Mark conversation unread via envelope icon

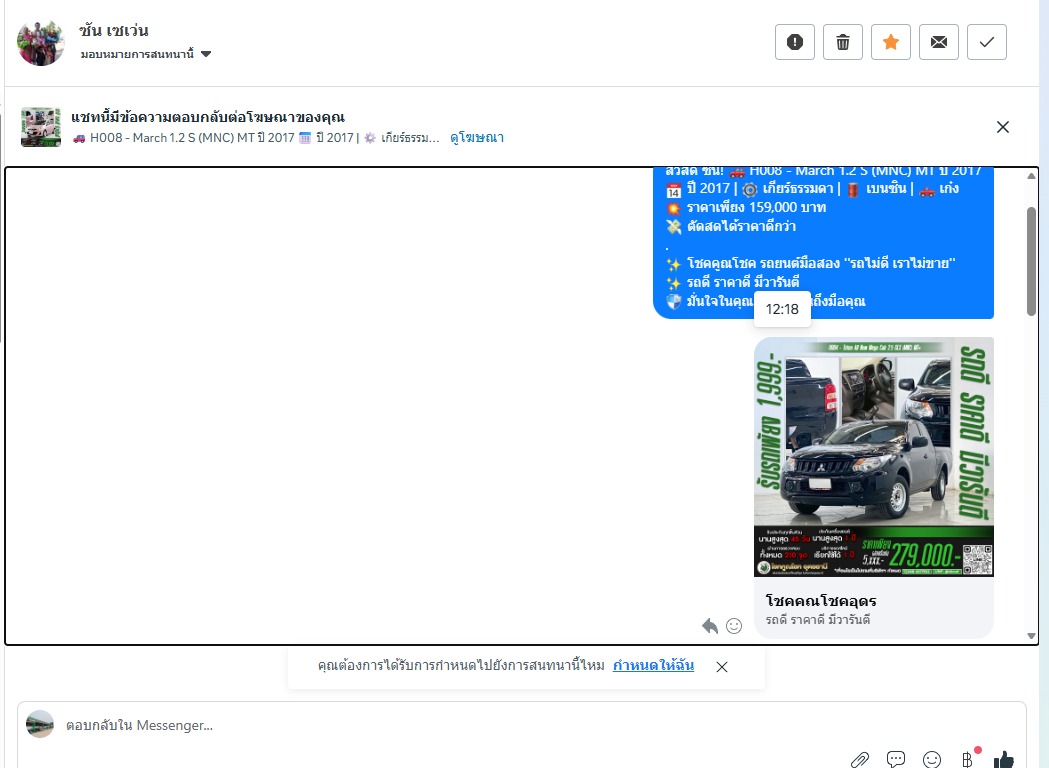[x=939, y=42]
